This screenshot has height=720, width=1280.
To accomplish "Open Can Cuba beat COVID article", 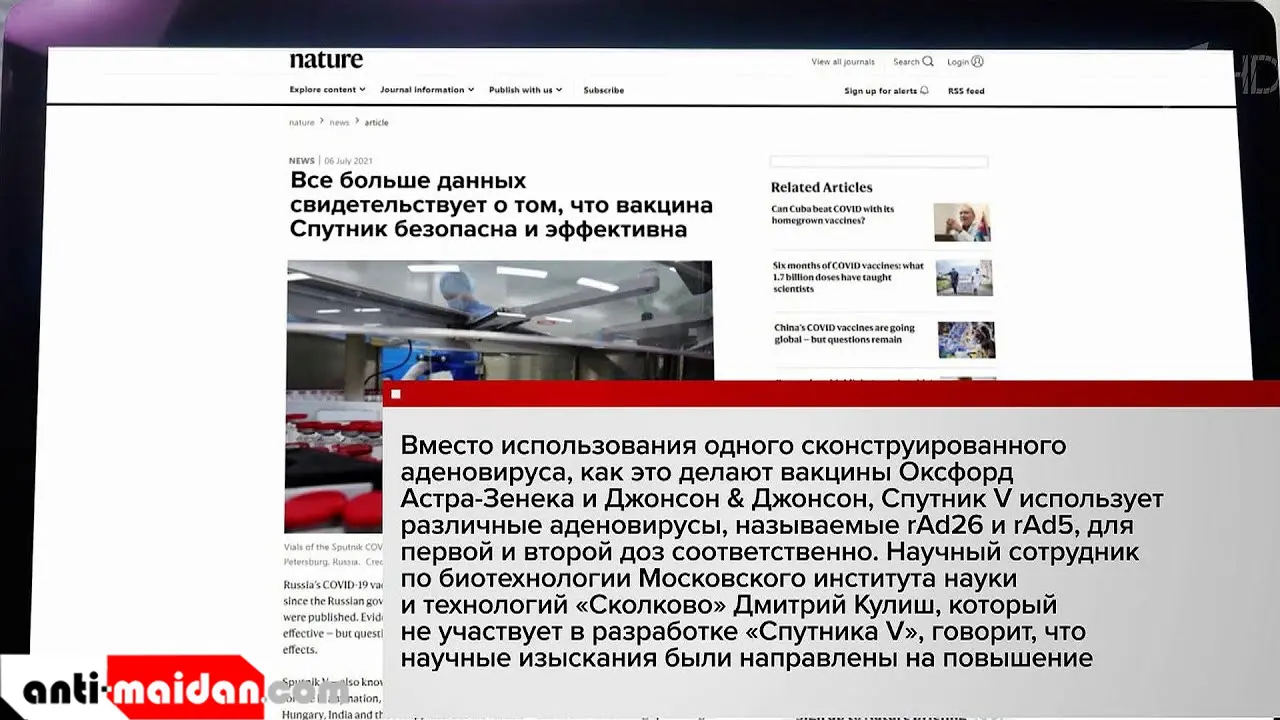I will click(x=832, y=215).
